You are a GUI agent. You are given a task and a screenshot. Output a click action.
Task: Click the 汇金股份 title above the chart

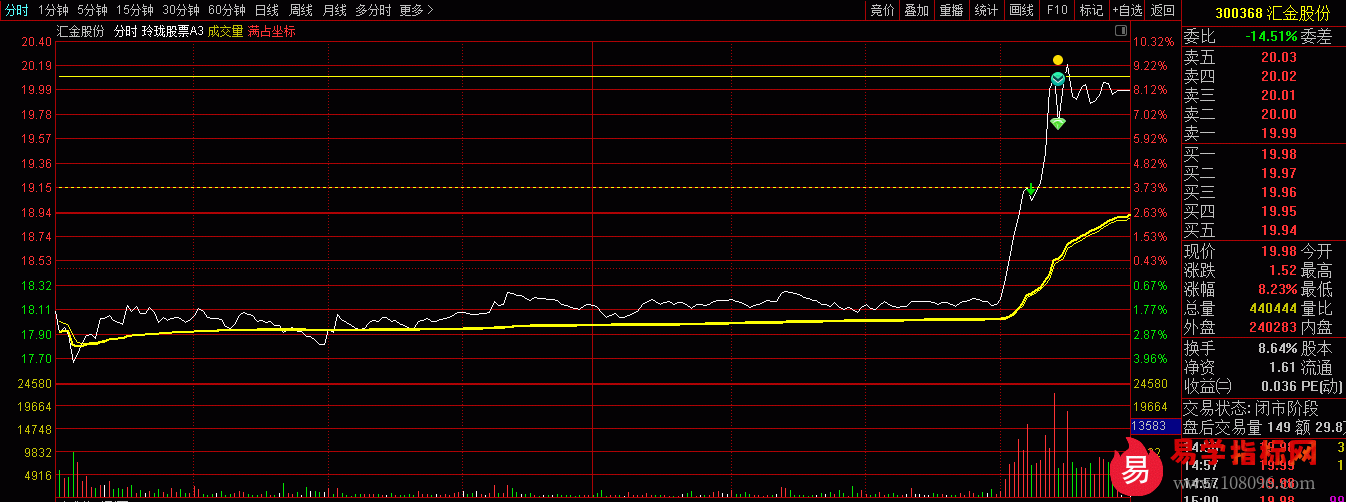point(80,32)
